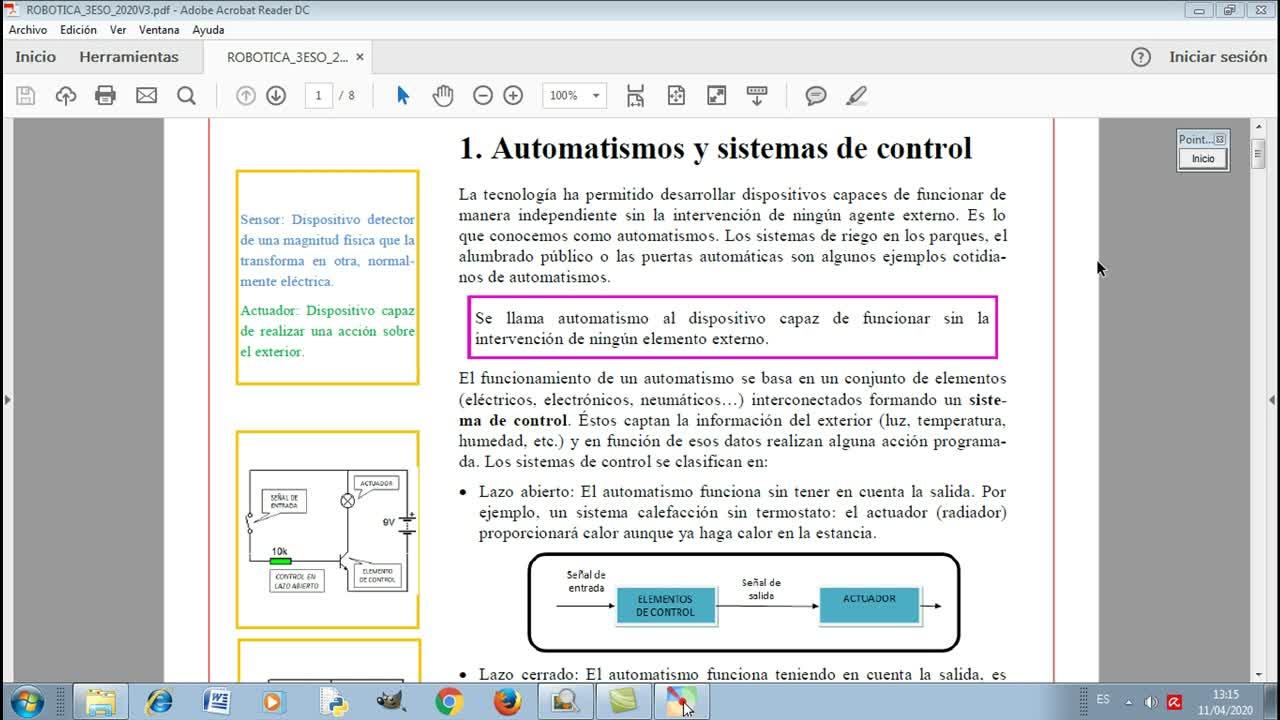Open the search magnifier tool
Viewport: 1280px width, 720px height.
[x=186, y=96]
